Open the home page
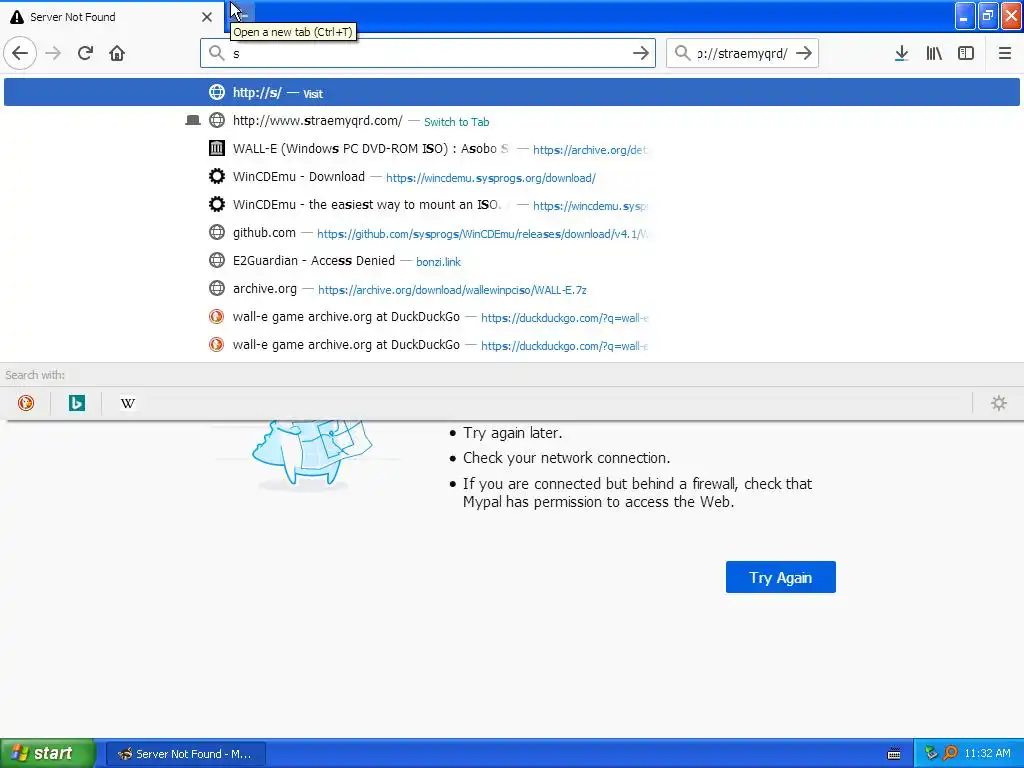1024x768 pixels. pos(117,53)
